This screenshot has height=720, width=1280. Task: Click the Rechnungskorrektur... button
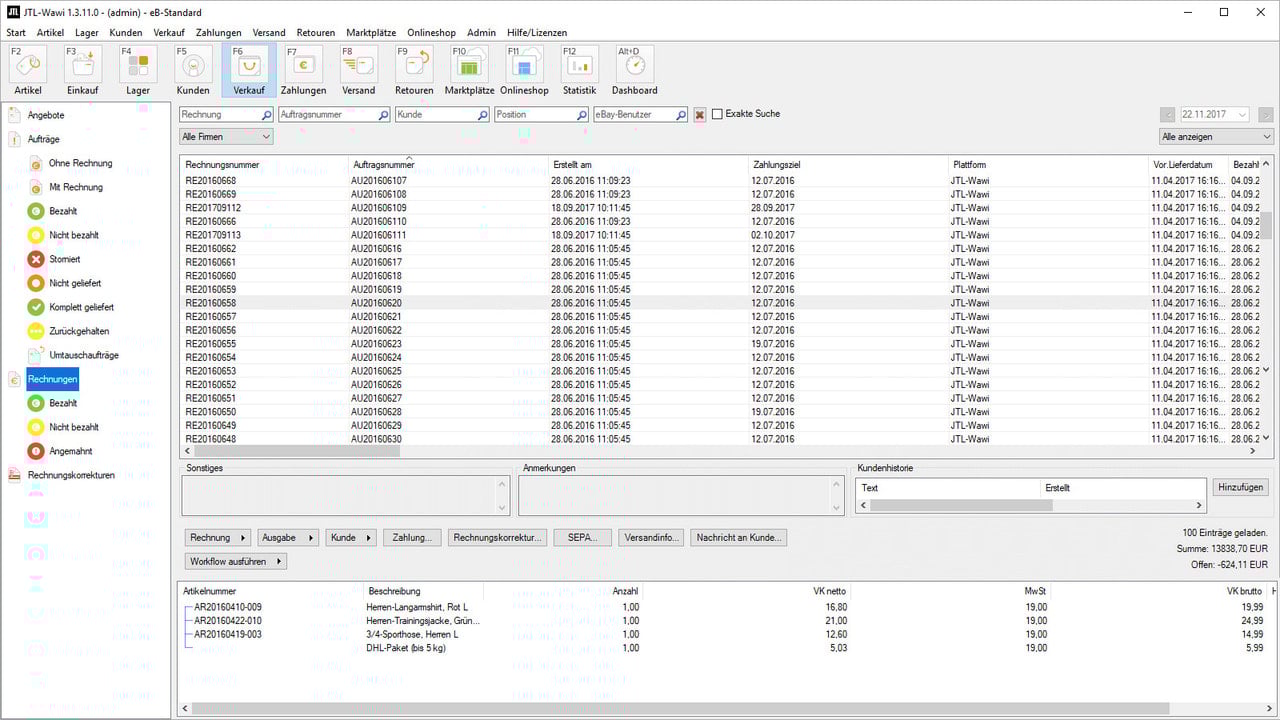(x=497, y=537)
